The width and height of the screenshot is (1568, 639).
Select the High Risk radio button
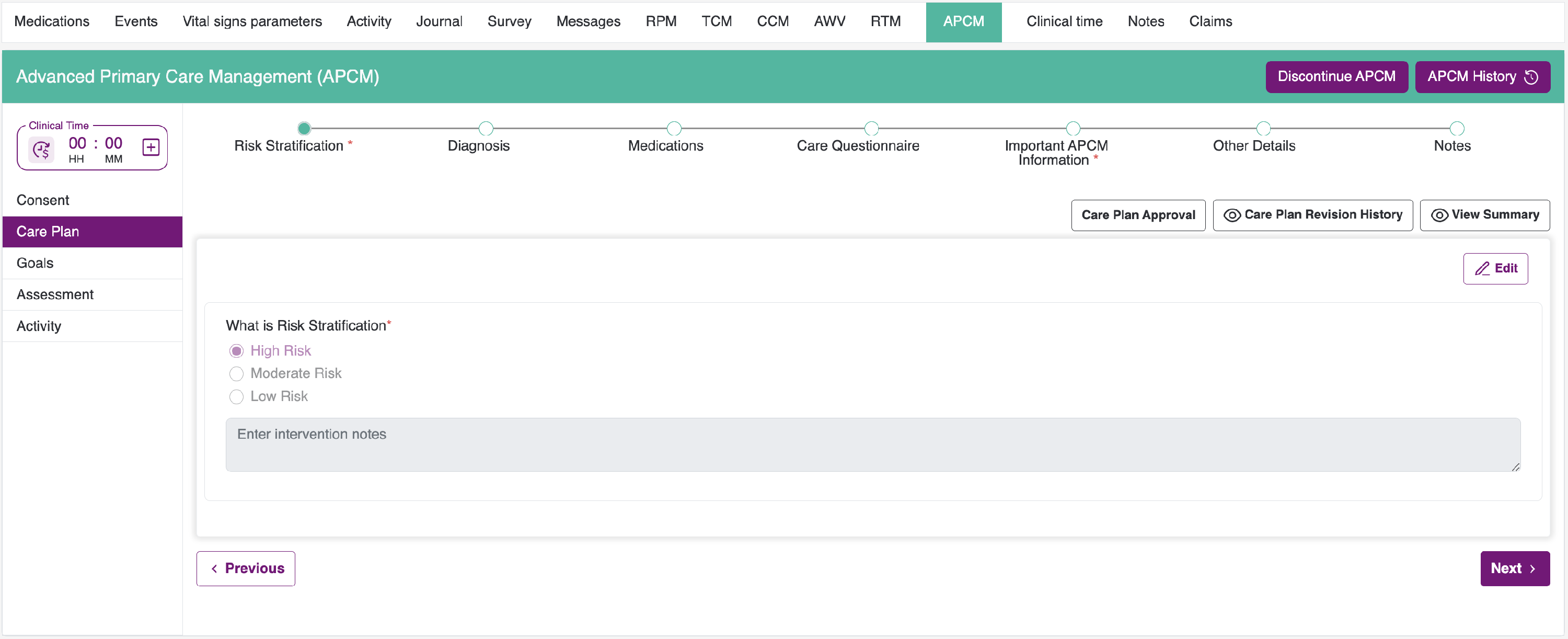click(236, 351)
